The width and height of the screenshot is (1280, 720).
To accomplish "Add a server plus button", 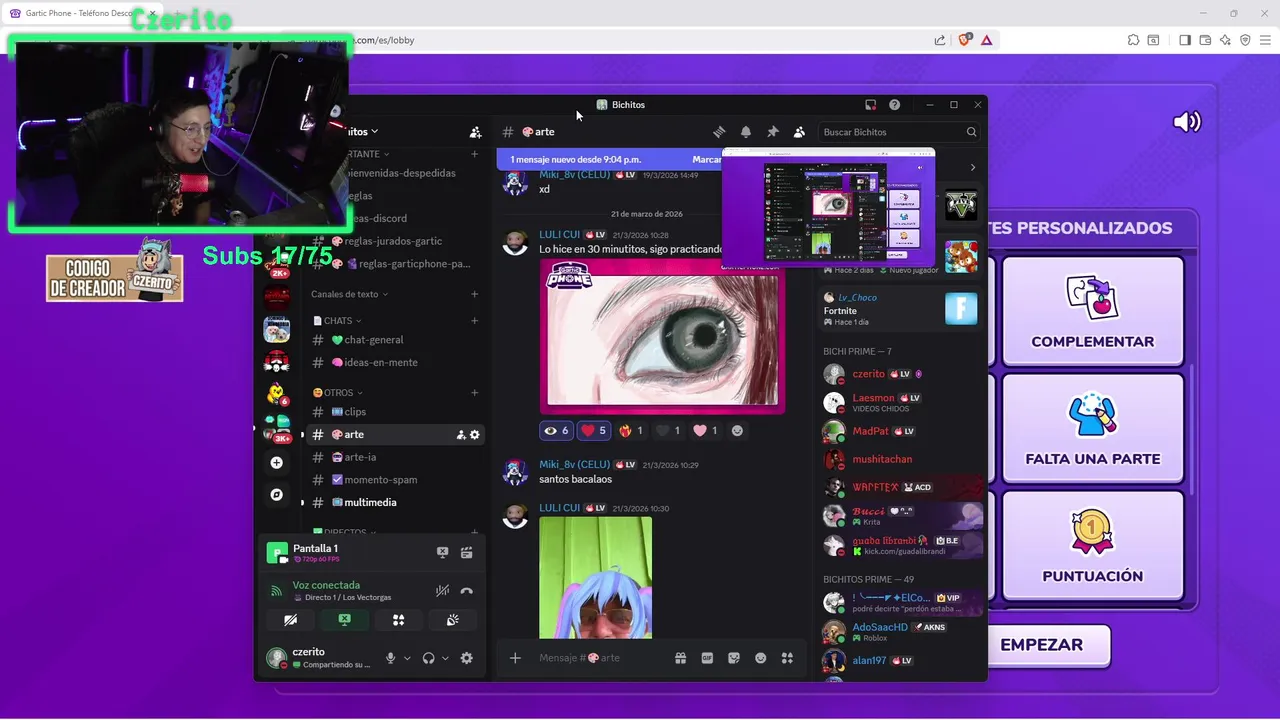I will tap(277, 463).
